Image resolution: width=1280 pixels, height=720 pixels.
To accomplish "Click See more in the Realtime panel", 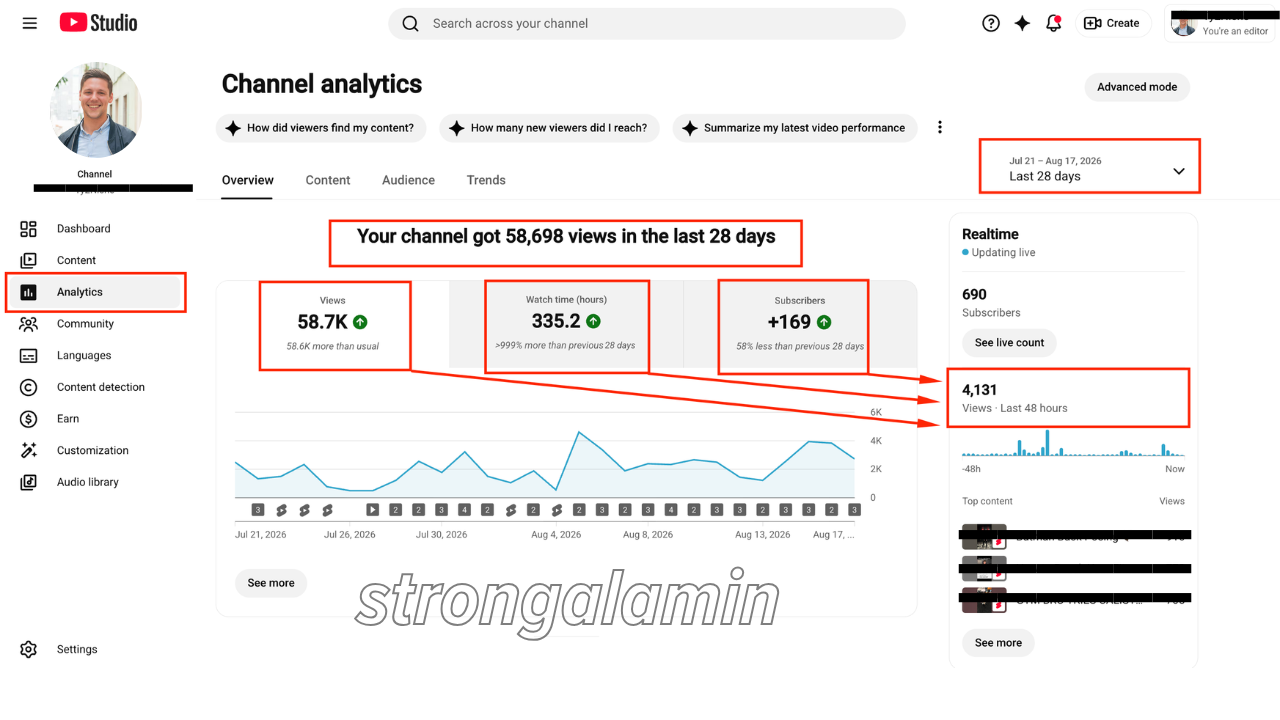I will coord(998,643).
